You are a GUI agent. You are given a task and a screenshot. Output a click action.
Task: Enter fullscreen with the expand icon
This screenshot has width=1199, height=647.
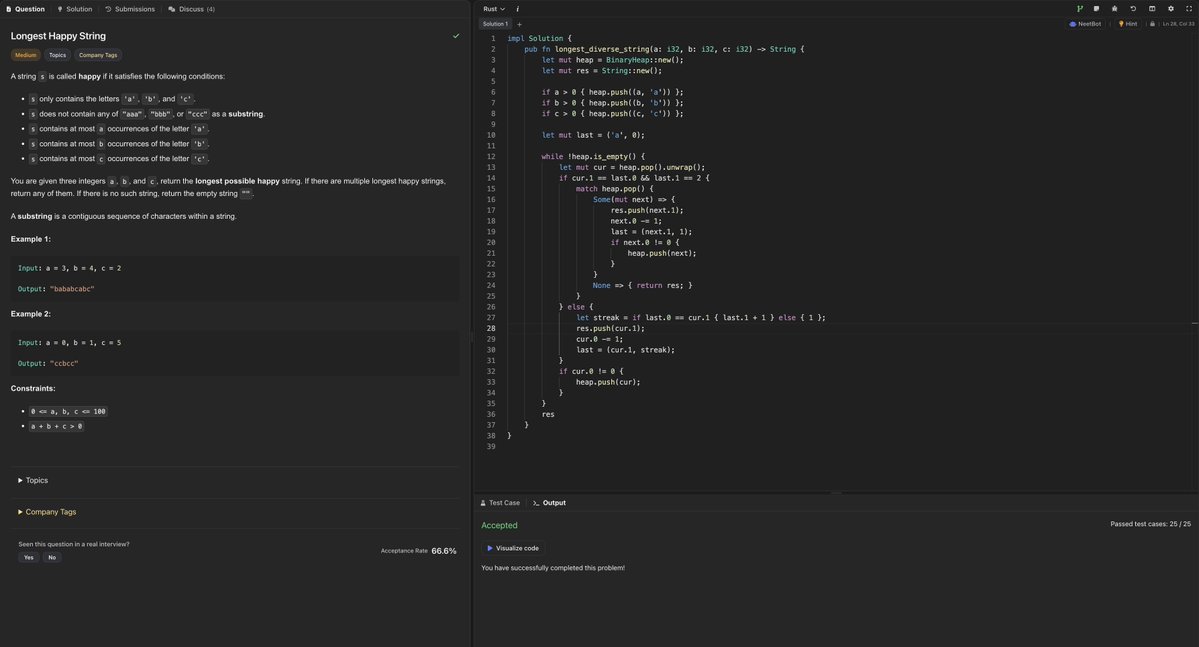pos(1188,8)
